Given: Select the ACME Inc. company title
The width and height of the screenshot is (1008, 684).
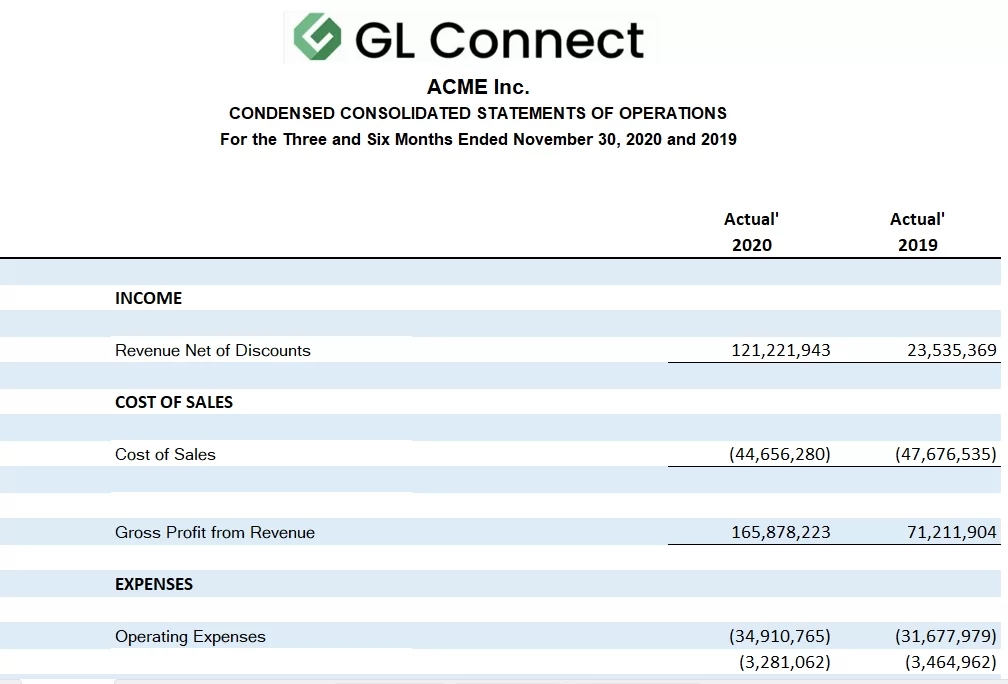Looking at the screenshot, I should (477, 87).
